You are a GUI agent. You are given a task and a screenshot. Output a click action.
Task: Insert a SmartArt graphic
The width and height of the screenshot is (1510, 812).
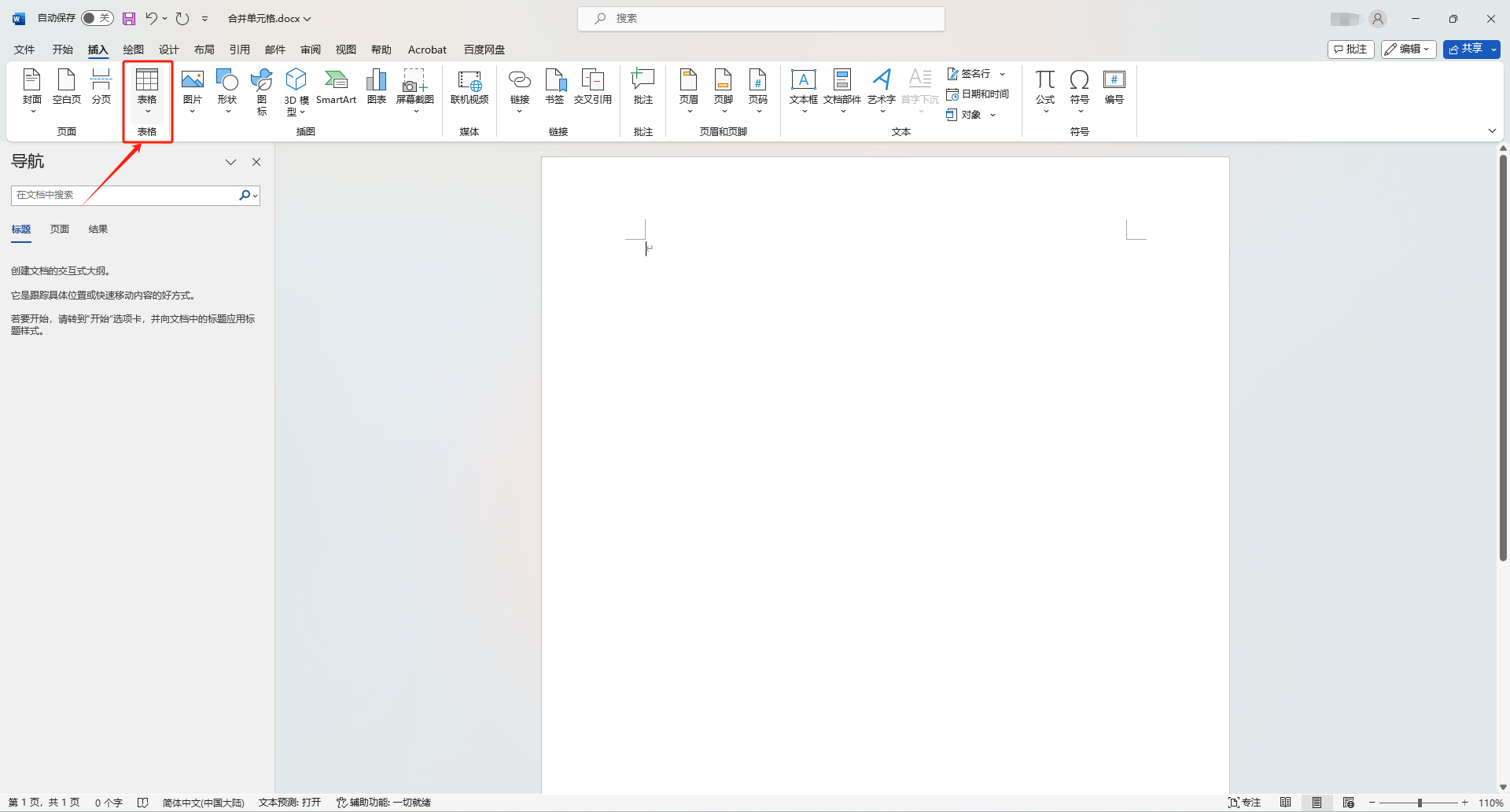(x=336, y=86)
